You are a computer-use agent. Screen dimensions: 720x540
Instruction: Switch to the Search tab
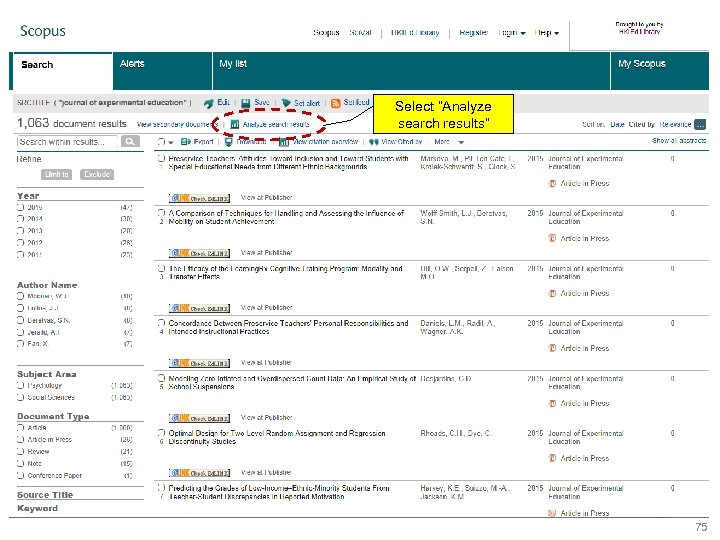coord(62,71)
